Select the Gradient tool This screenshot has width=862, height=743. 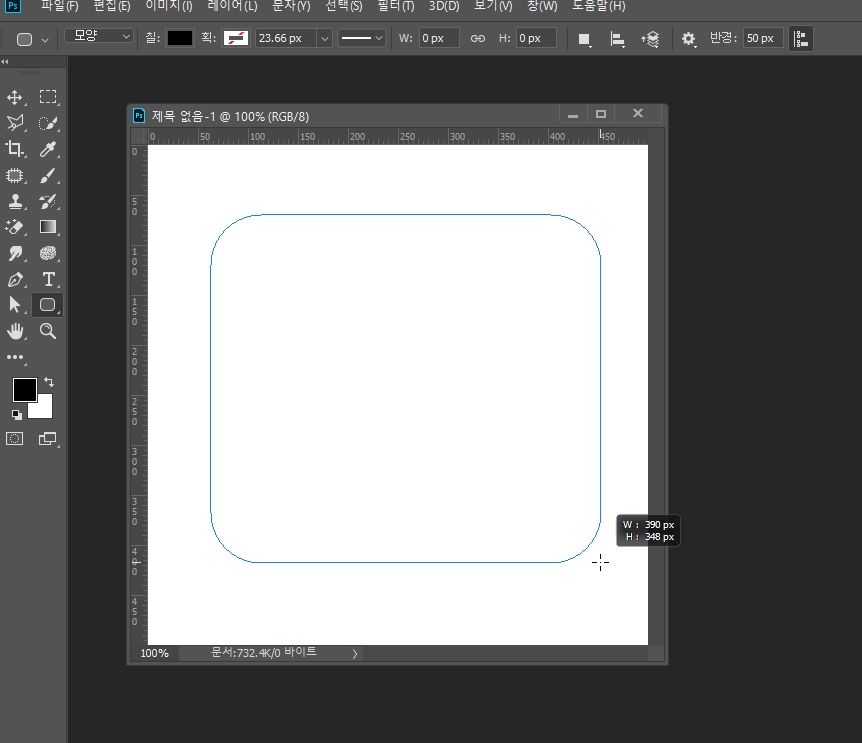48,227
